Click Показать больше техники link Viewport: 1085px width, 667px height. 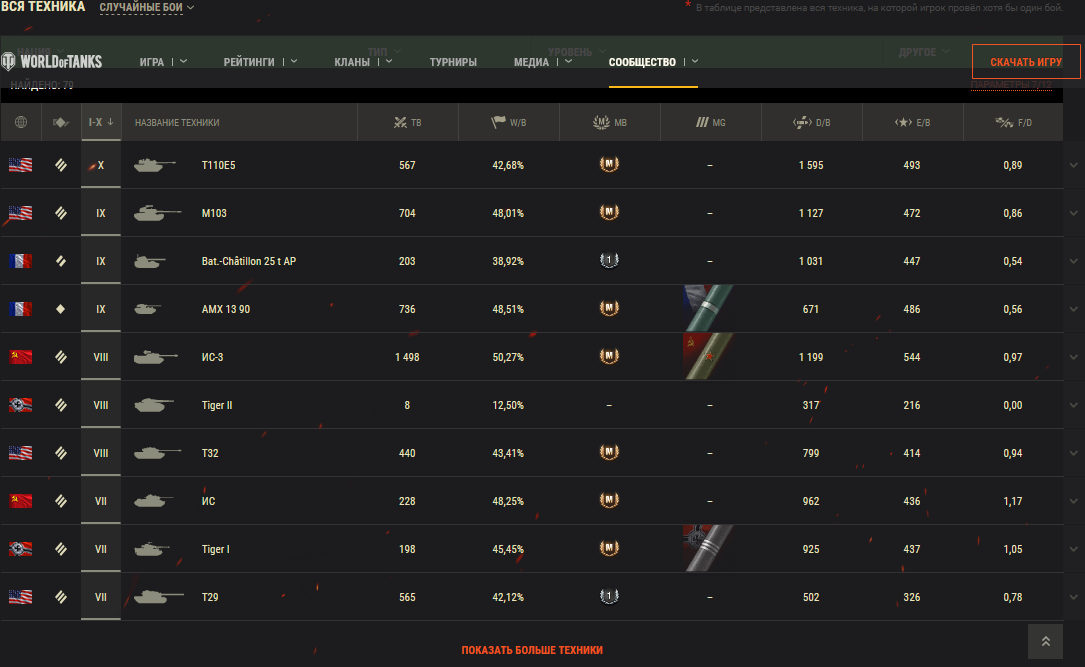(x=532, y=650)
